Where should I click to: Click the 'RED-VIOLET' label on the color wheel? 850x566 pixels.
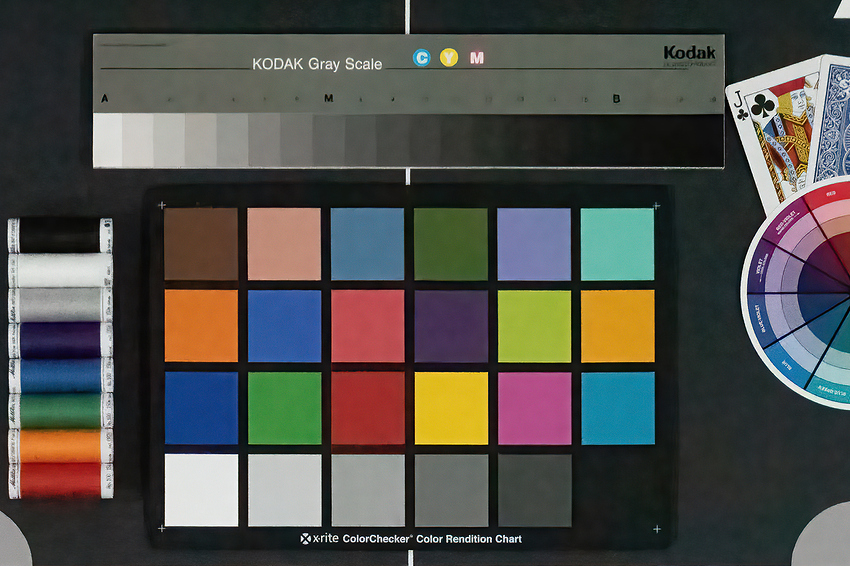tap(785, 221)
